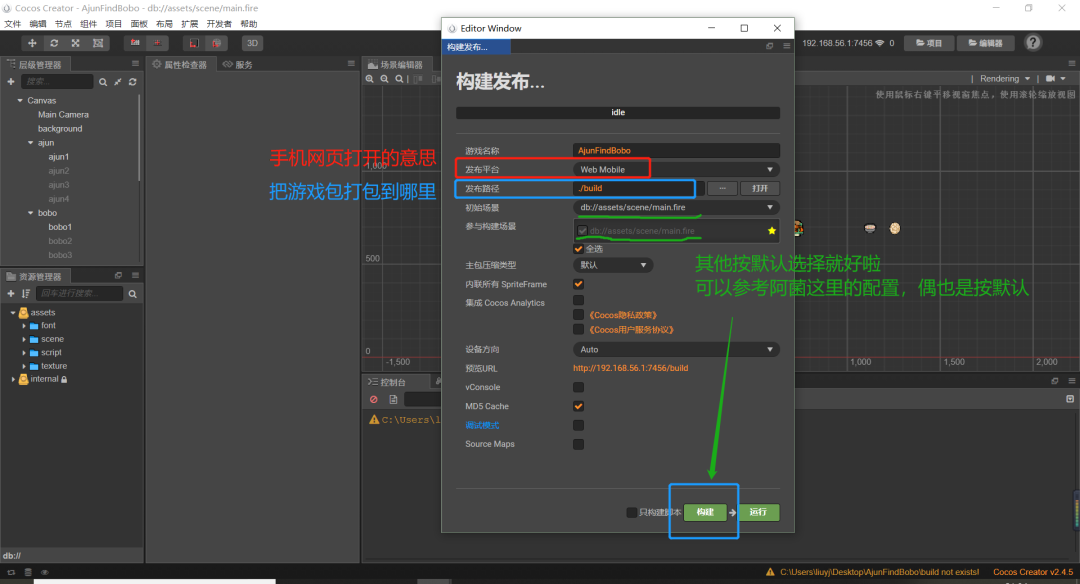
Task: Pop out the assets panel
Action: click(118, 275)
